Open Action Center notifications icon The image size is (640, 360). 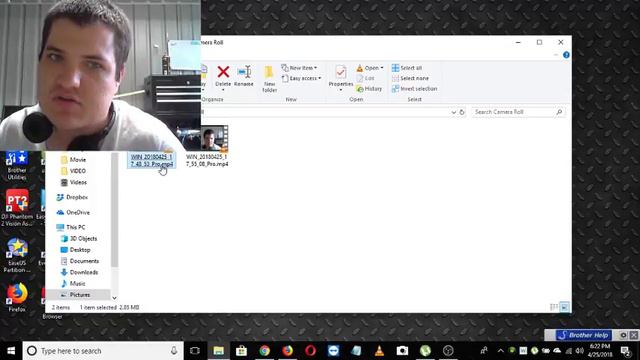625,351
